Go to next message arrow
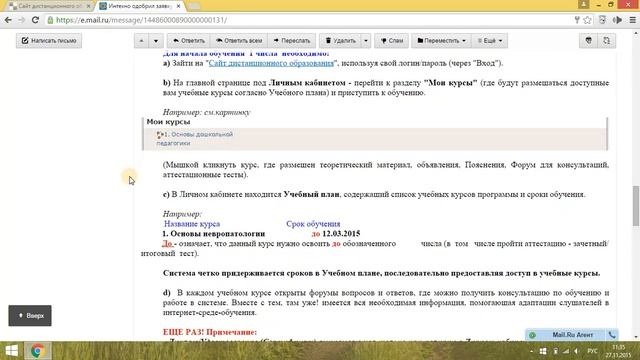640x360 pixels. pyautogui.click(x=156, y=41)
